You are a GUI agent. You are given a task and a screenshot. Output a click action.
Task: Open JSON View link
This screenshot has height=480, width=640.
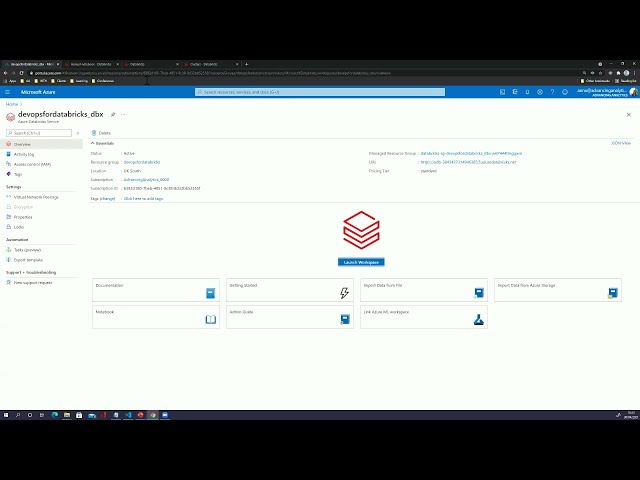pyautogui.click(x=621, y=143)
